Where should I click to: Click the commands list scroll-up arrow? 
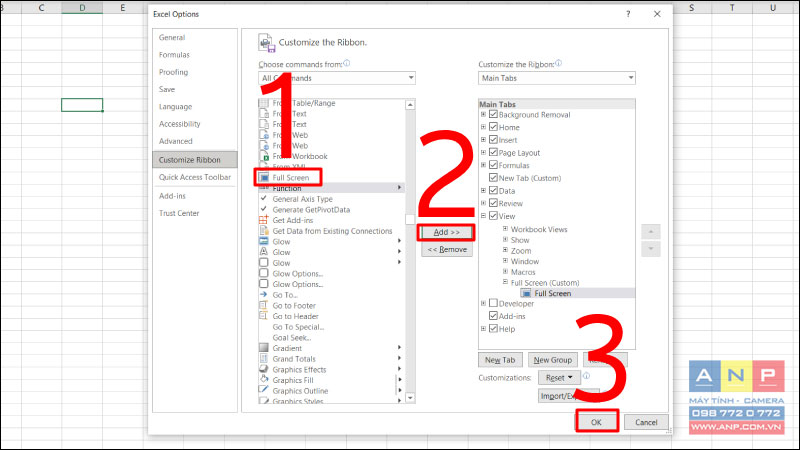click(x=410, y=105)
